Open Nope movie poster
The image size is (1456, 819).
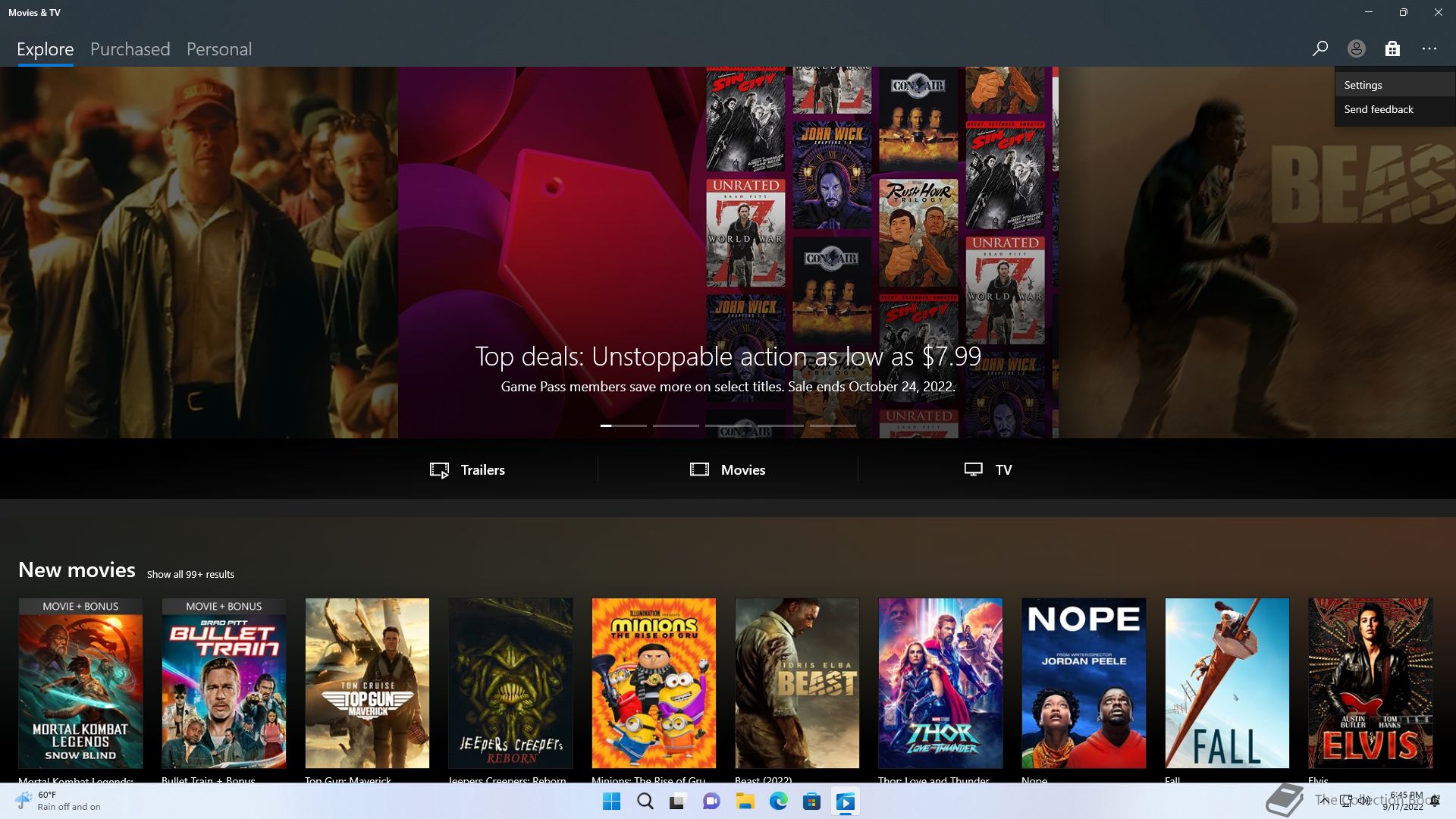(x=1084, y=683)
